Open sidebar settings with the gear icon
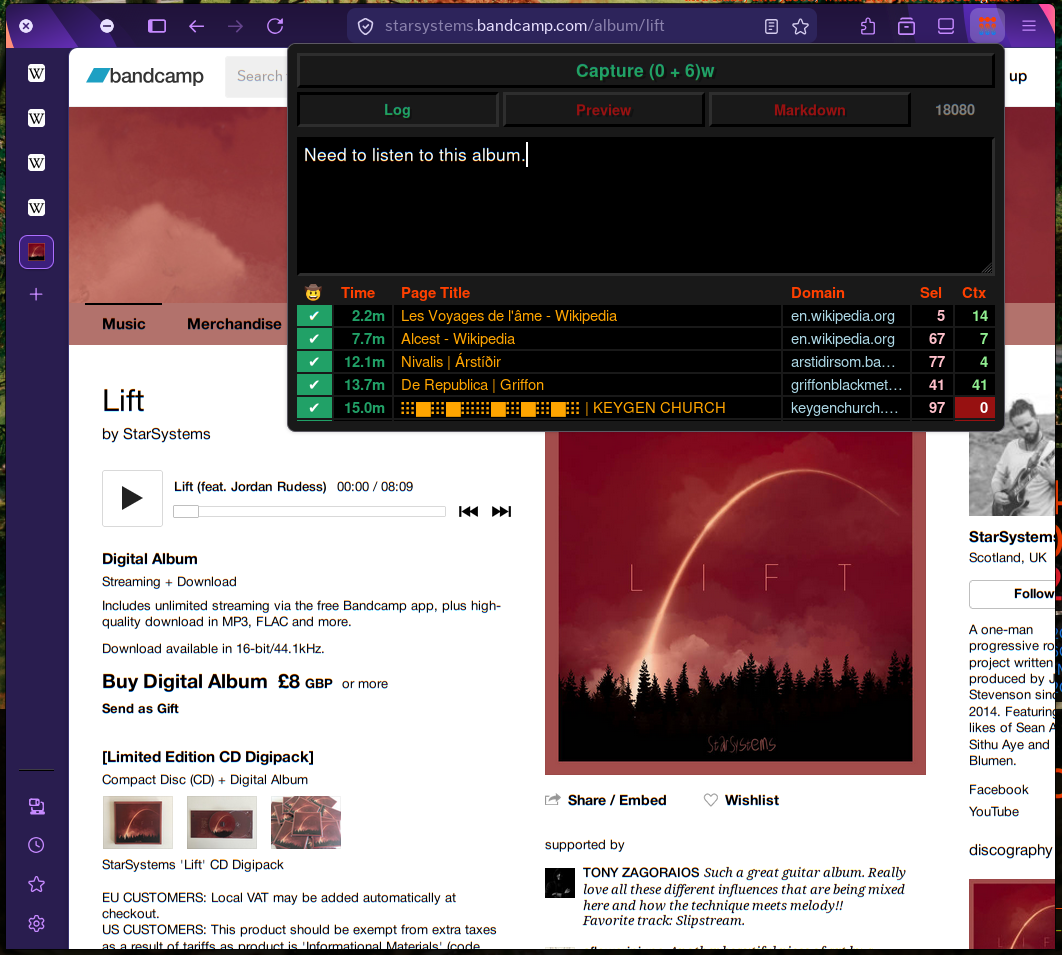Screen dimensions: 1062x955 click(36, 923)
